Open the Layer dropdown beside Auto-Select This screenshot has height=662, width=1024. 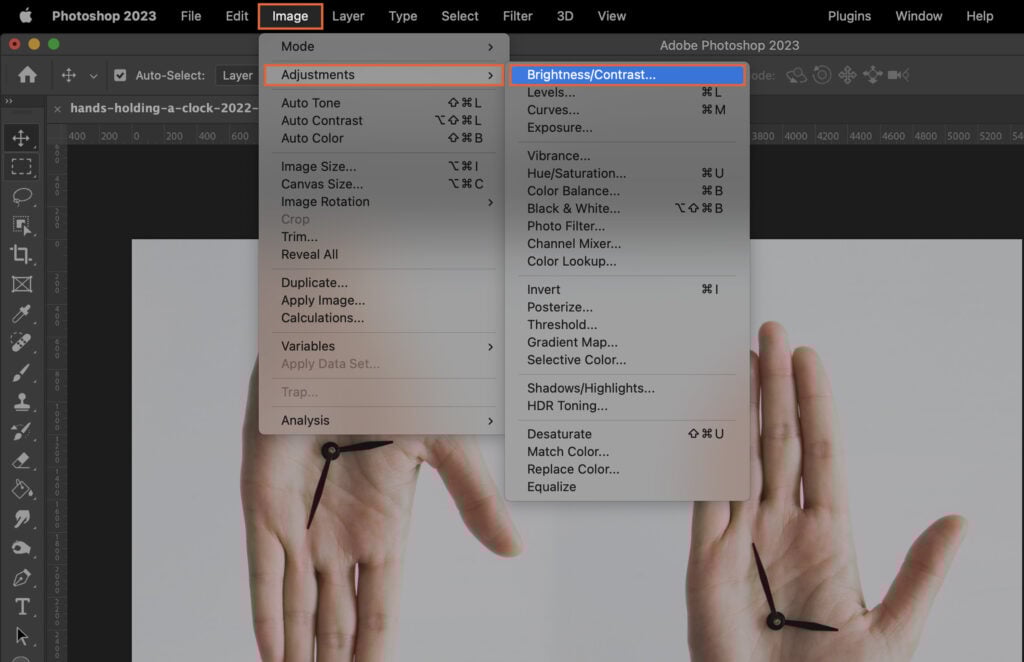coord(236,74)
